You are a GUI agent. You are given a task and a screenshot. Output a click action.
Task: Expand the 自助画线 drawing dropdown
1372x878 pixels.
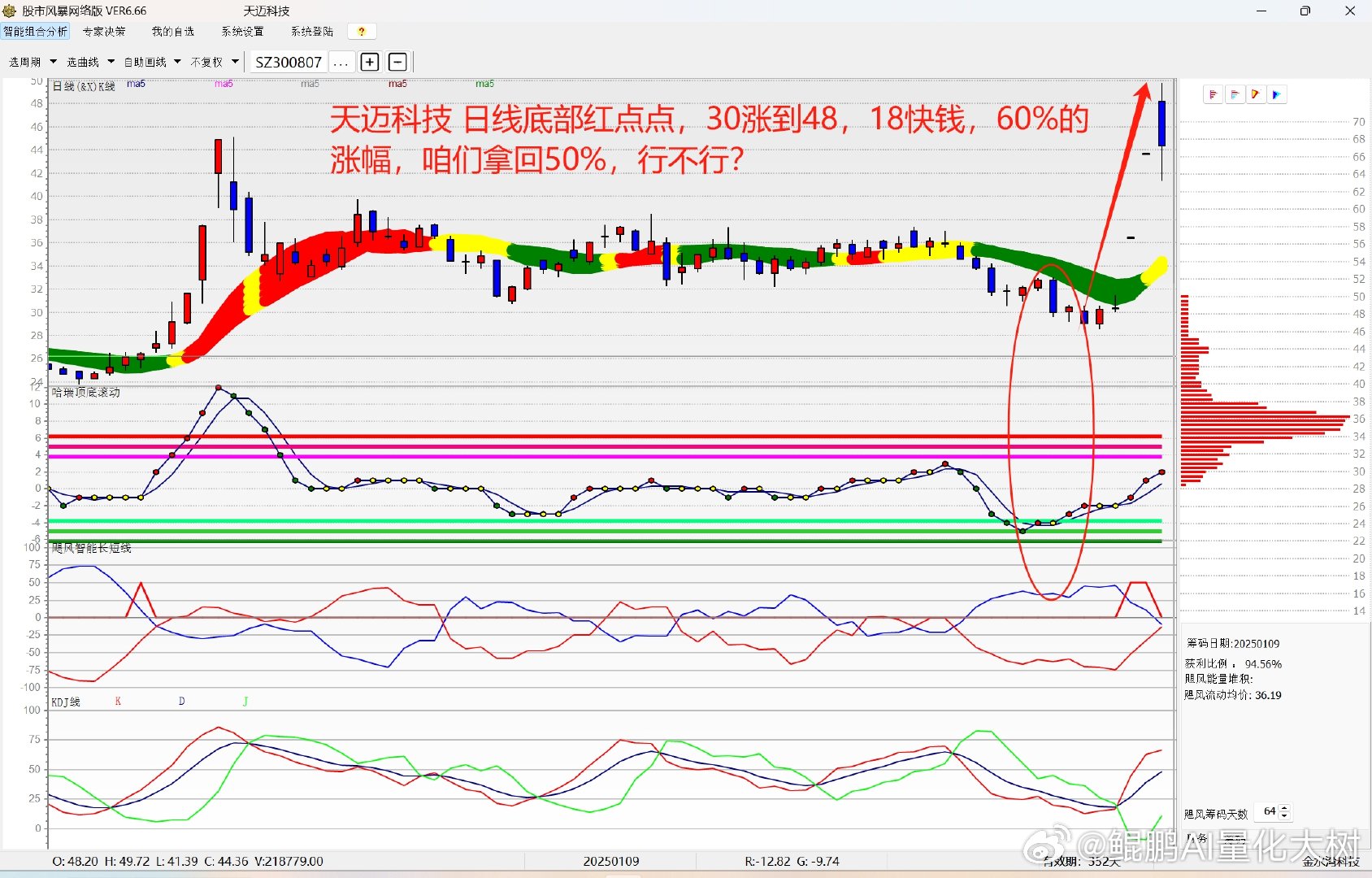click(x=152, y=62)
